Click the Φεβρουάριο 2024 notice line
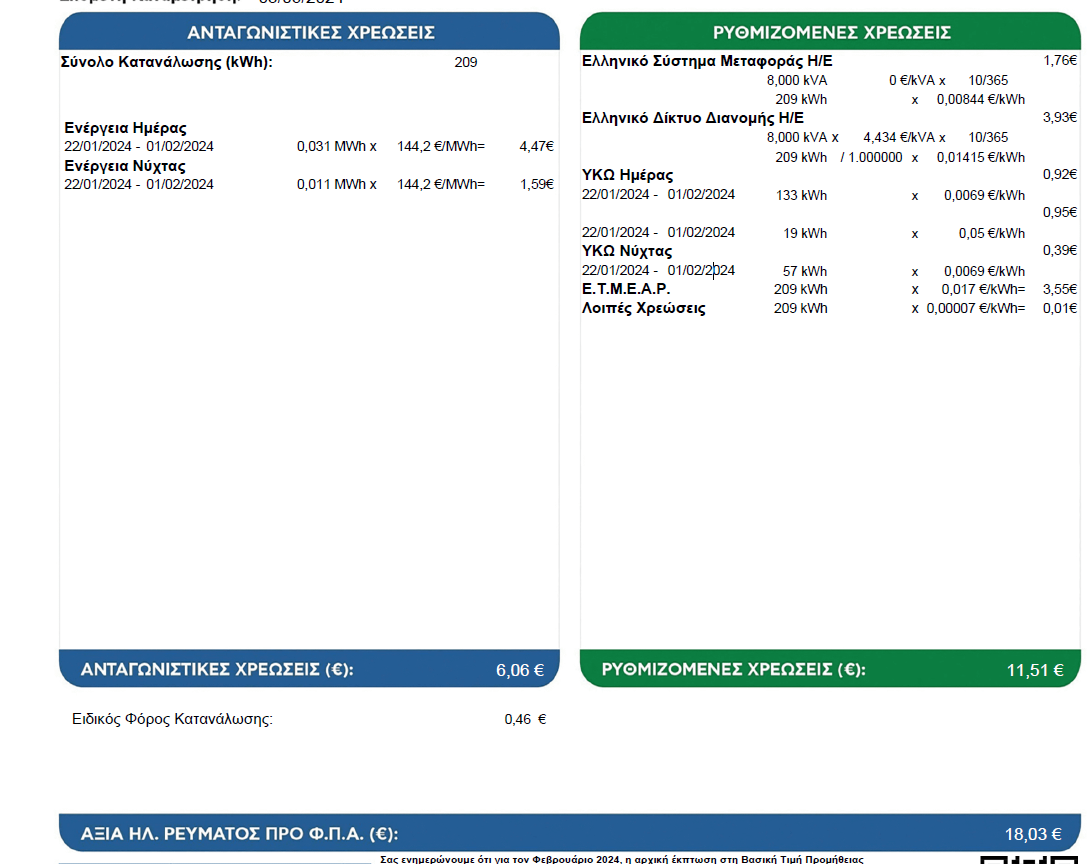Screen dimensions: 1089x864 click(x=622, y=859)
